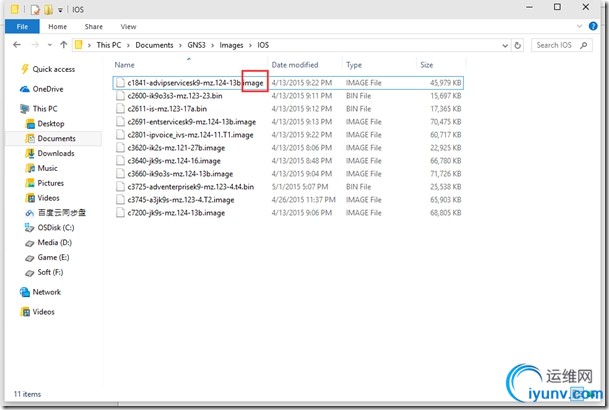
Task: Click the 5/1/2015 5:07 PM date cell
Action: (300, 187)
